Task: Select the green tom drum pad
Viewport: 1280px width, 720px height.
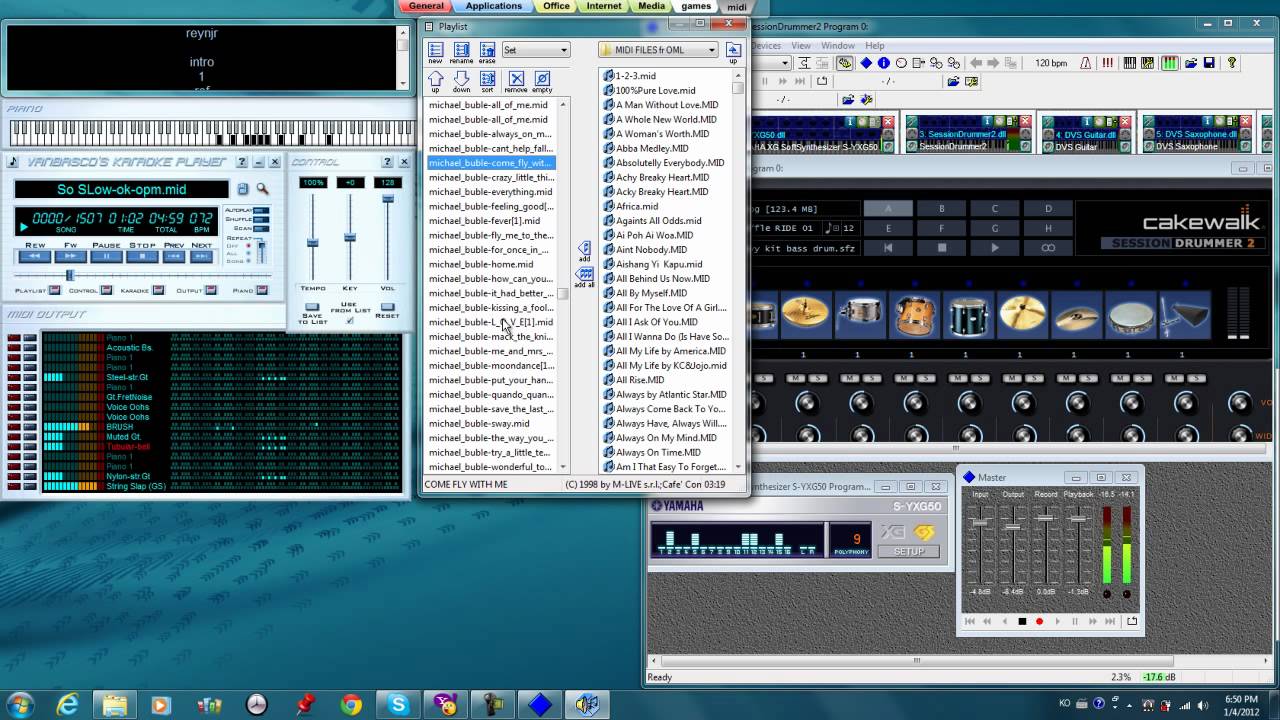Action: click(x=967, y=316)
